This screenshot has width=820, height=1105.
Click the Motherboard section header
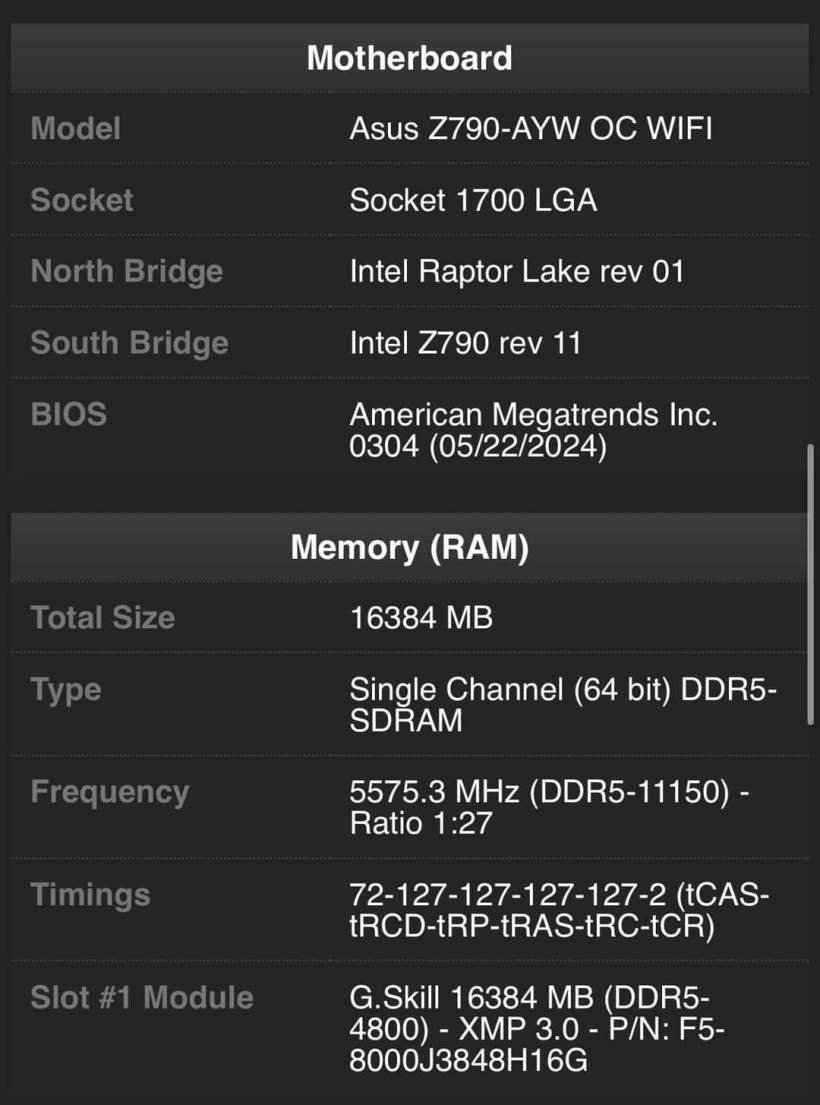pos(409,58)
